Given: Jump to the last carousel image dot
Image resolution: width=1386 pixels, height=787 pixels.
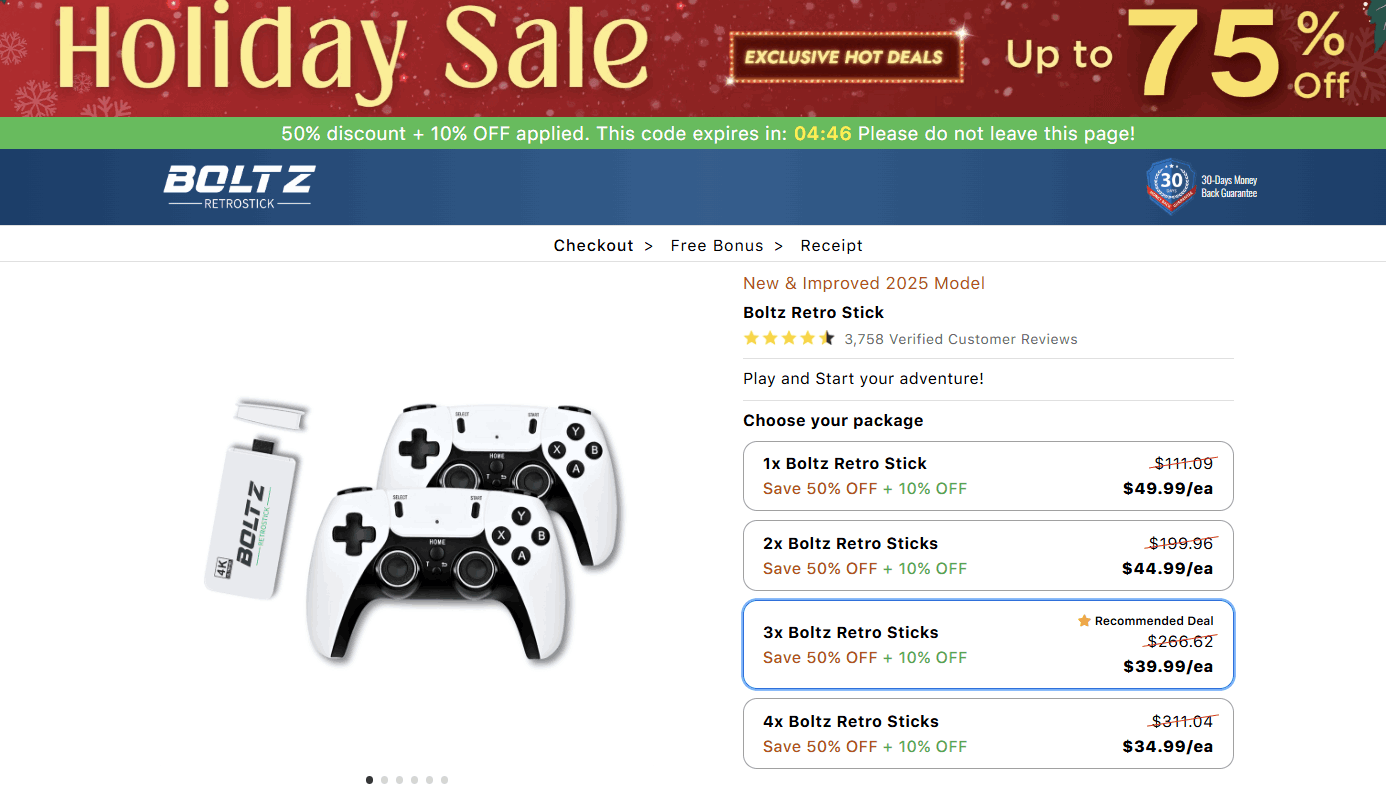Looking at the screenshot, I should [x=445, y=780].
